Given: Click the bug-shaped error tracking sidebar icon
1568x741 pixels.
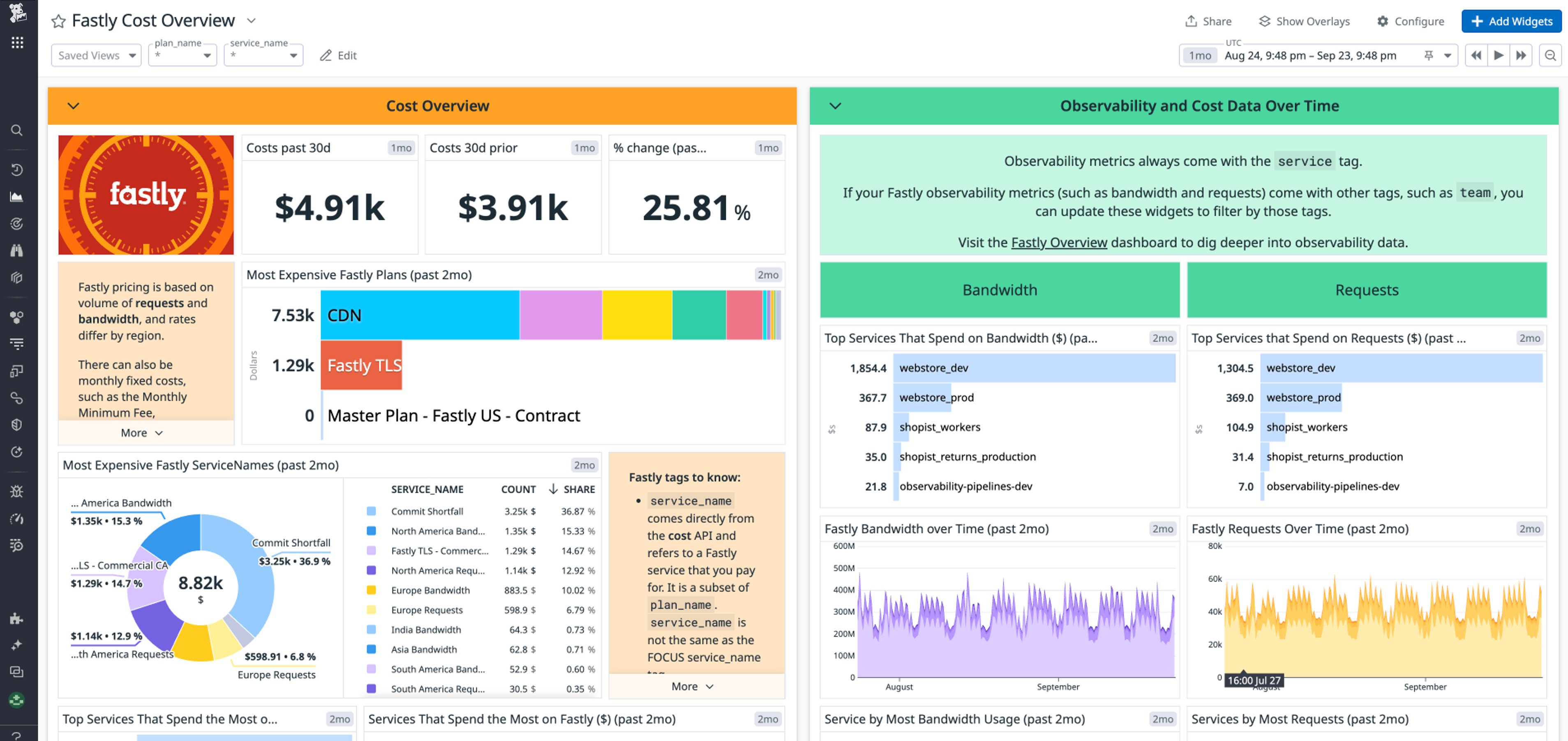Looking at the screenshot, I should 16,492.
